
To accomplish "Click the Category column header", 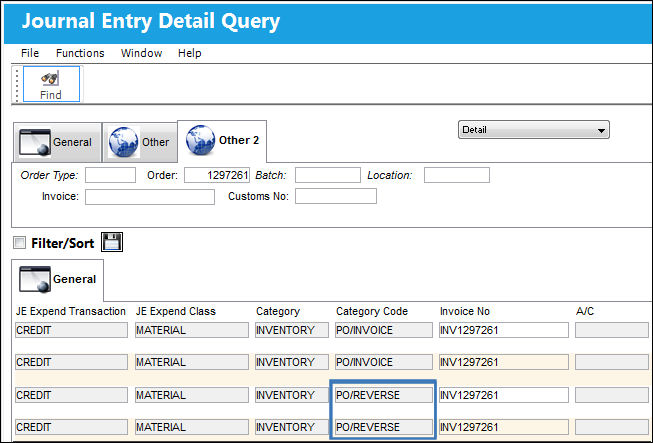I will [278, 311].
